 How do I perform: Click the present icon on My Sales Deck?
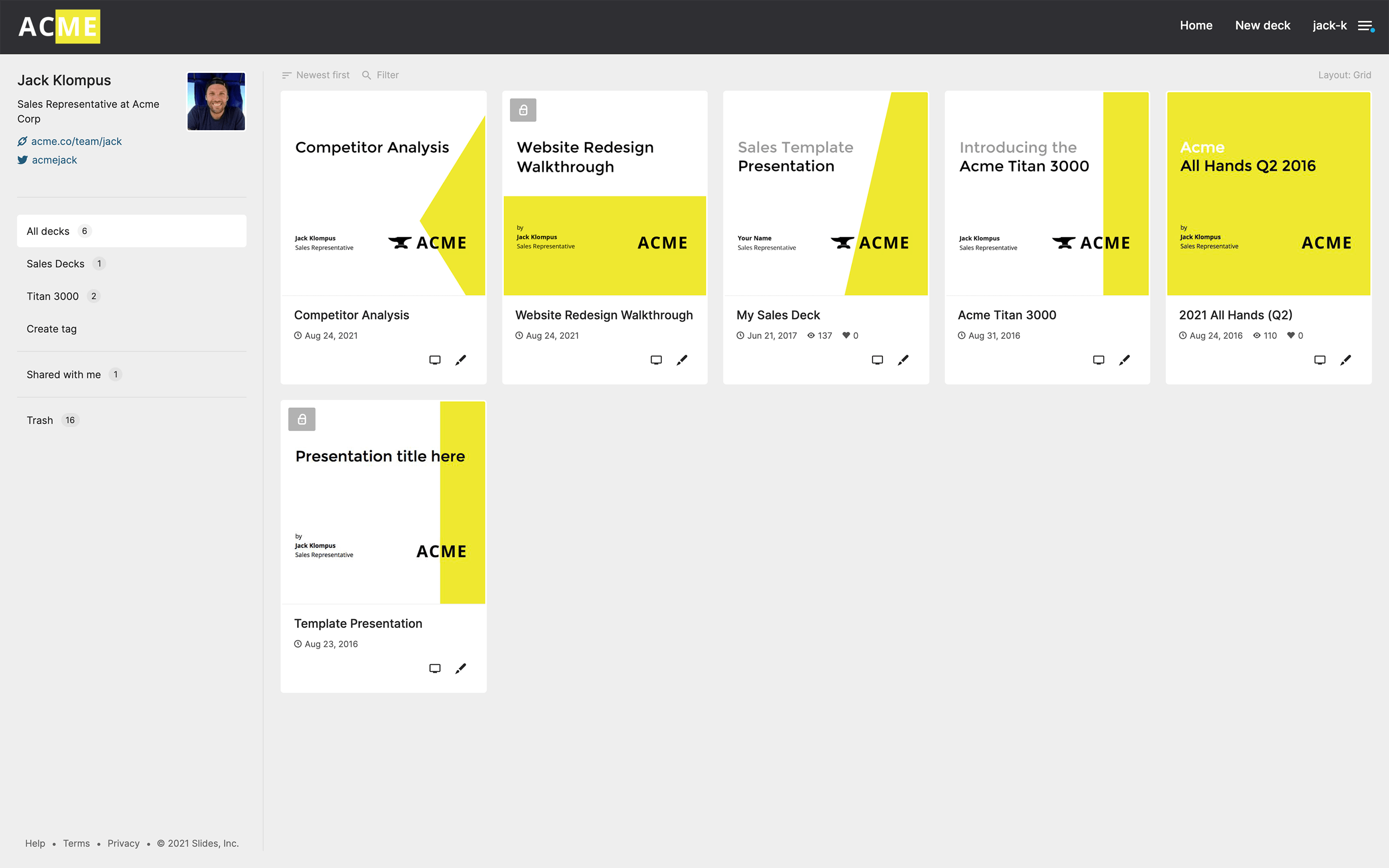(877, 360)
